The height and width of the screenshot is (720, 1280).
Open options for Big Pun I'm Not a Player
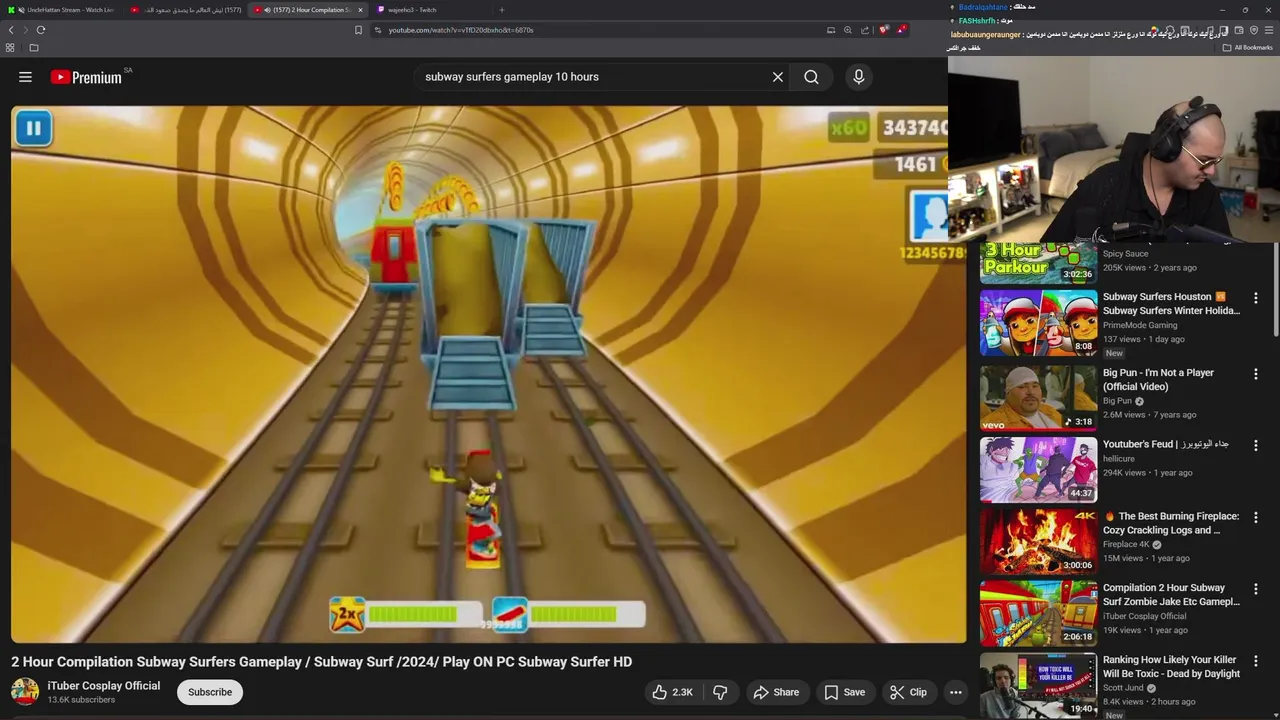(x=1255, y=374)
